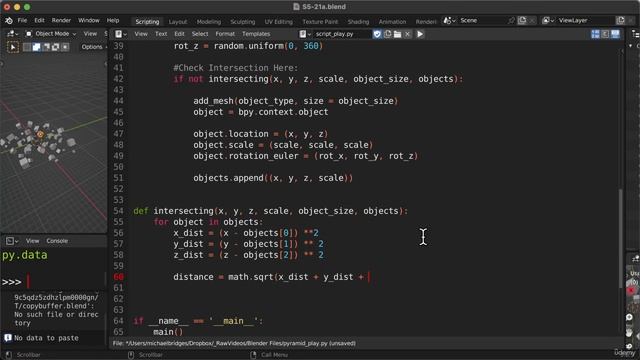Click the line 60 distance code line
640x360 pixels.
[x=271, y=277]
